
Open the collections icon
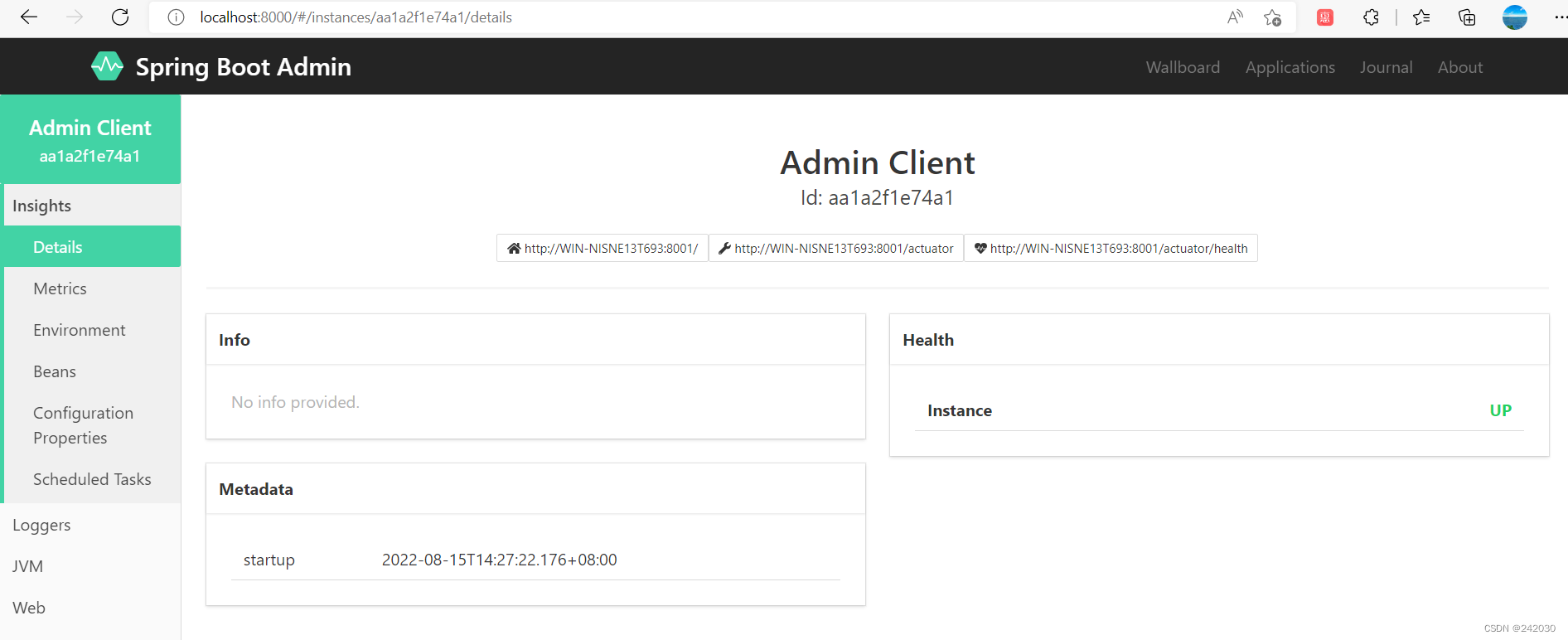tap(1467, 17)
